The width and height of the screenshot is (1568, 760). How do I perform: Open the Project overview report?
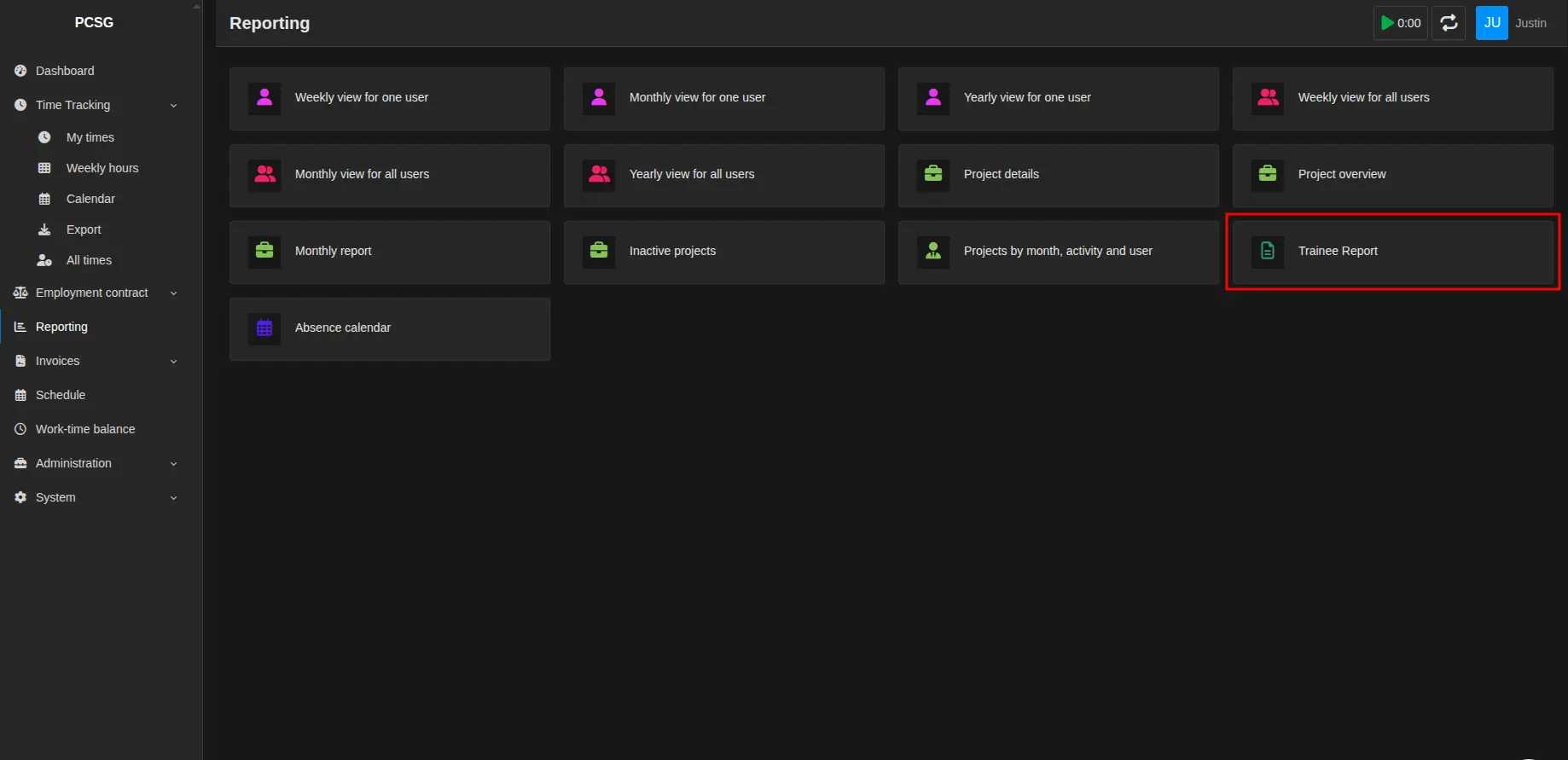tap(1393, 176)
